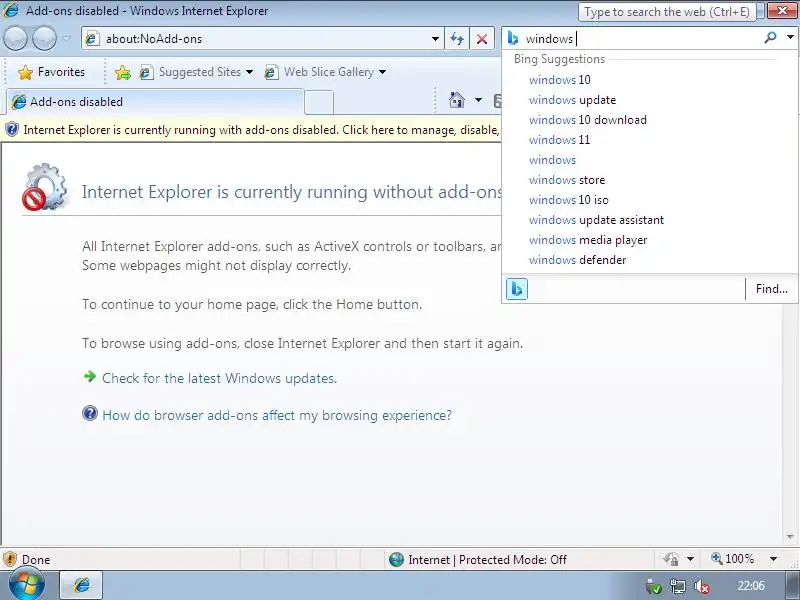Viewport: 800px width, 600px height.
Task: Choose the 'windows store' suggestion
Action: tap(567, 180)
